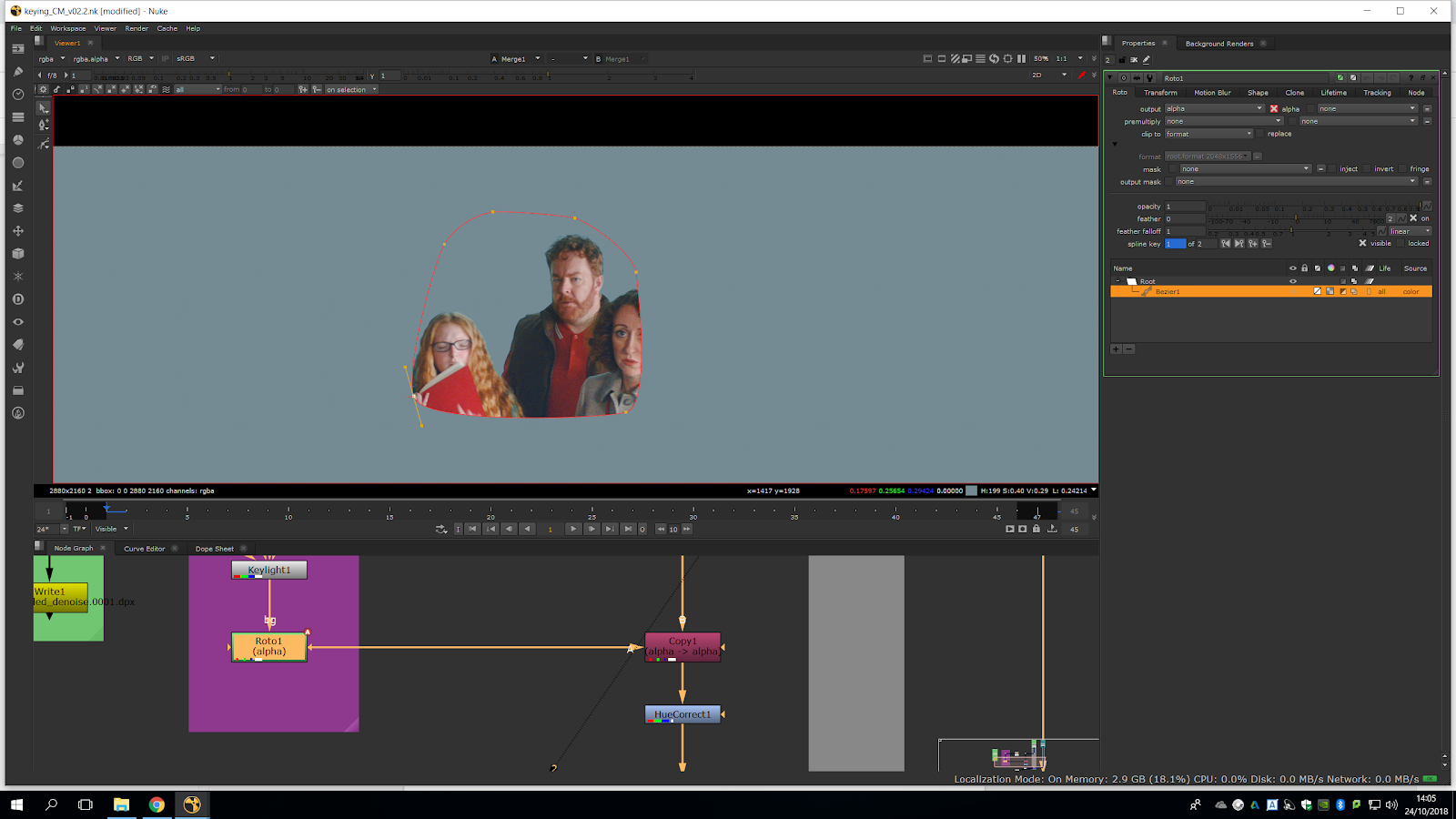This screenshot has width=1456, height=819.
Task: Open the output channel alpha dropdown
Action: click(1215, 109)
